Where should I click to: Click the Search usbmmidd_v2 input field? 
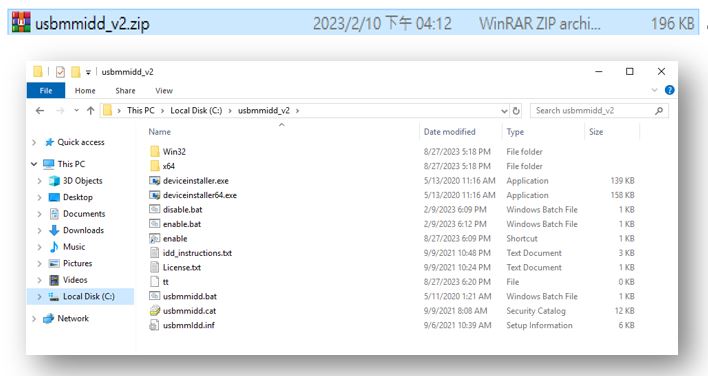click(599, 111)
